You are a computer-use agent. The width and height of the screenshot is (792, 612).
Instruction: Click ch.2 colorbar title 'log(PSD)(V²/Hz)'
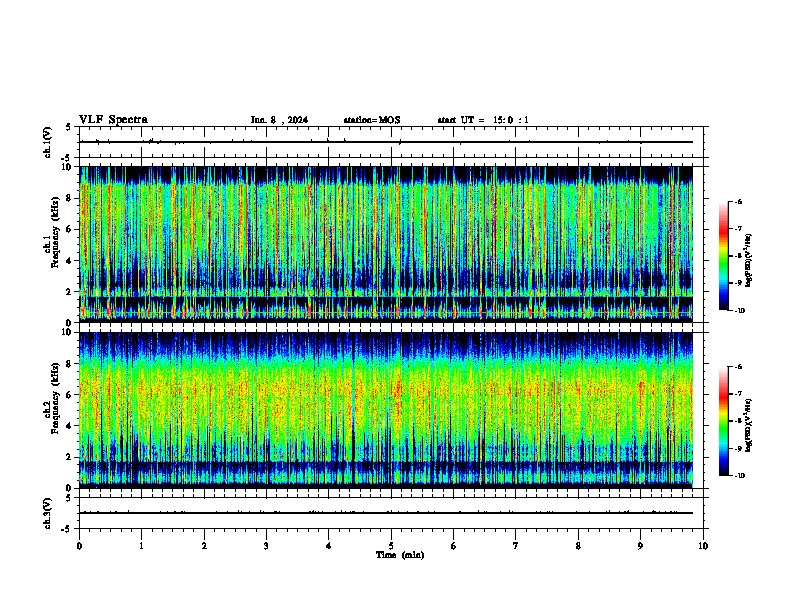pyautogui.click(x=749, y=425)
